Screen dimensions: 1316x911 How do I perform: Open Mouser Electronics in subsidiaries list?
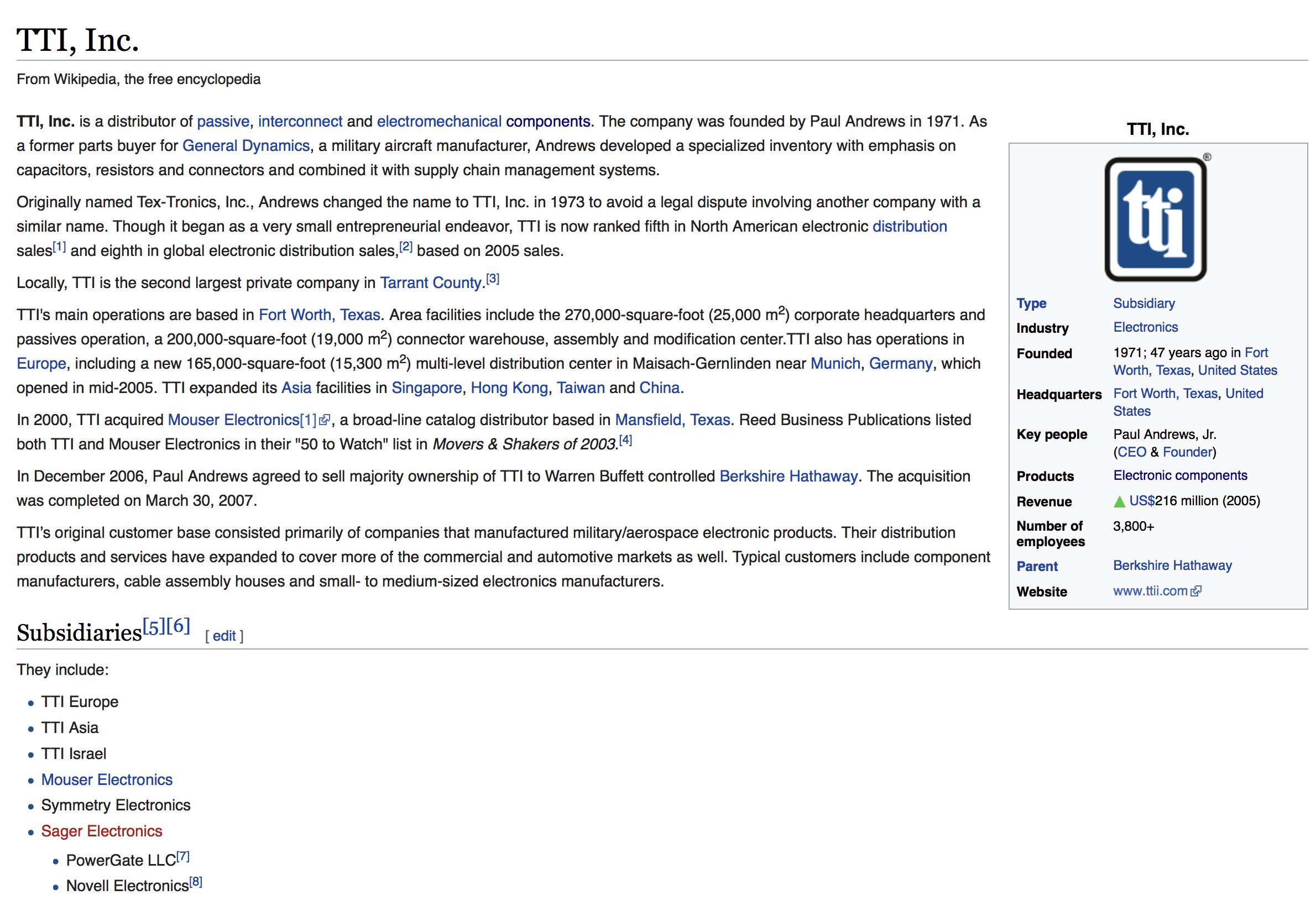point(107,781)
